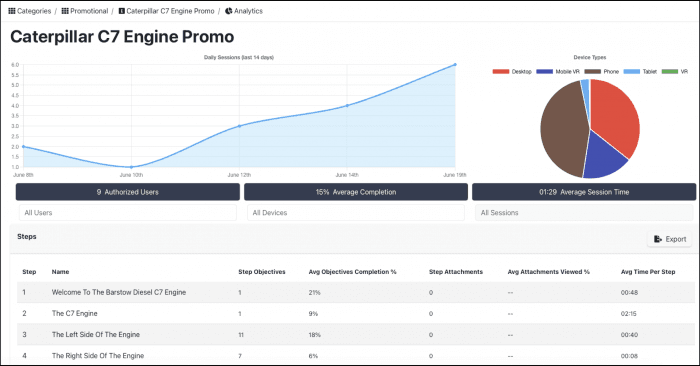Screen dimensions: 700x366
Task: Click the June 12th data point on chart
Action: pos(239,126)
